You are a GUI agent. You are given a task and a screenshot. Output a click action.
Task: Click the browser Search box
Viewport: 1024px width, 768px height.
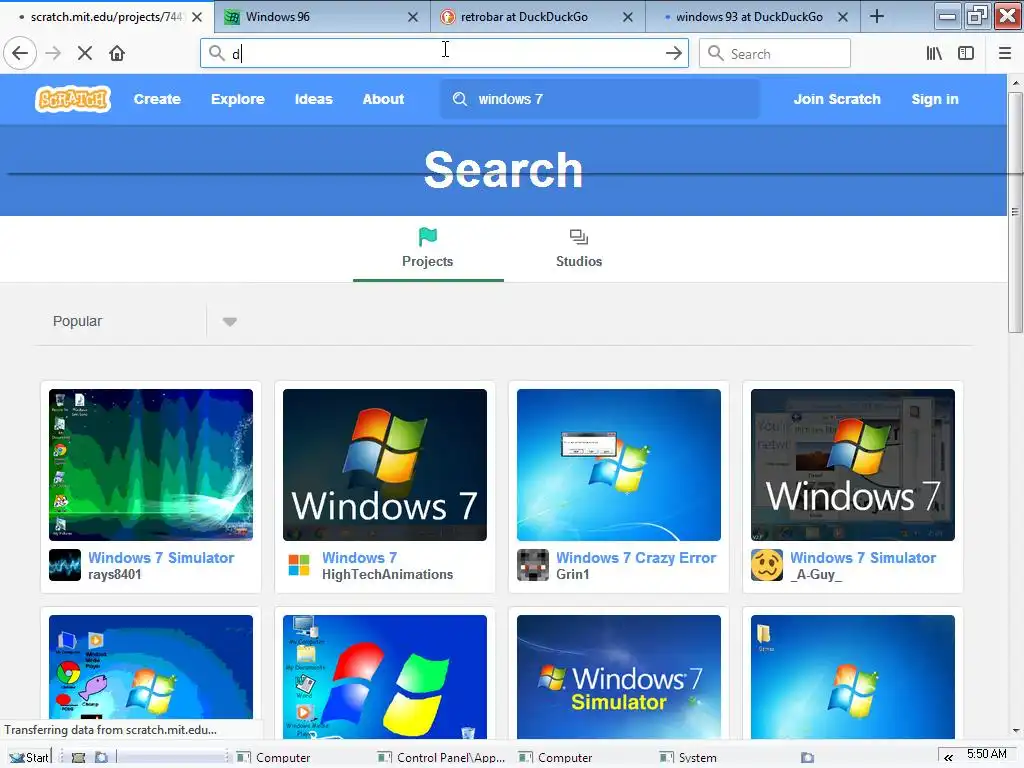(775, 54)
